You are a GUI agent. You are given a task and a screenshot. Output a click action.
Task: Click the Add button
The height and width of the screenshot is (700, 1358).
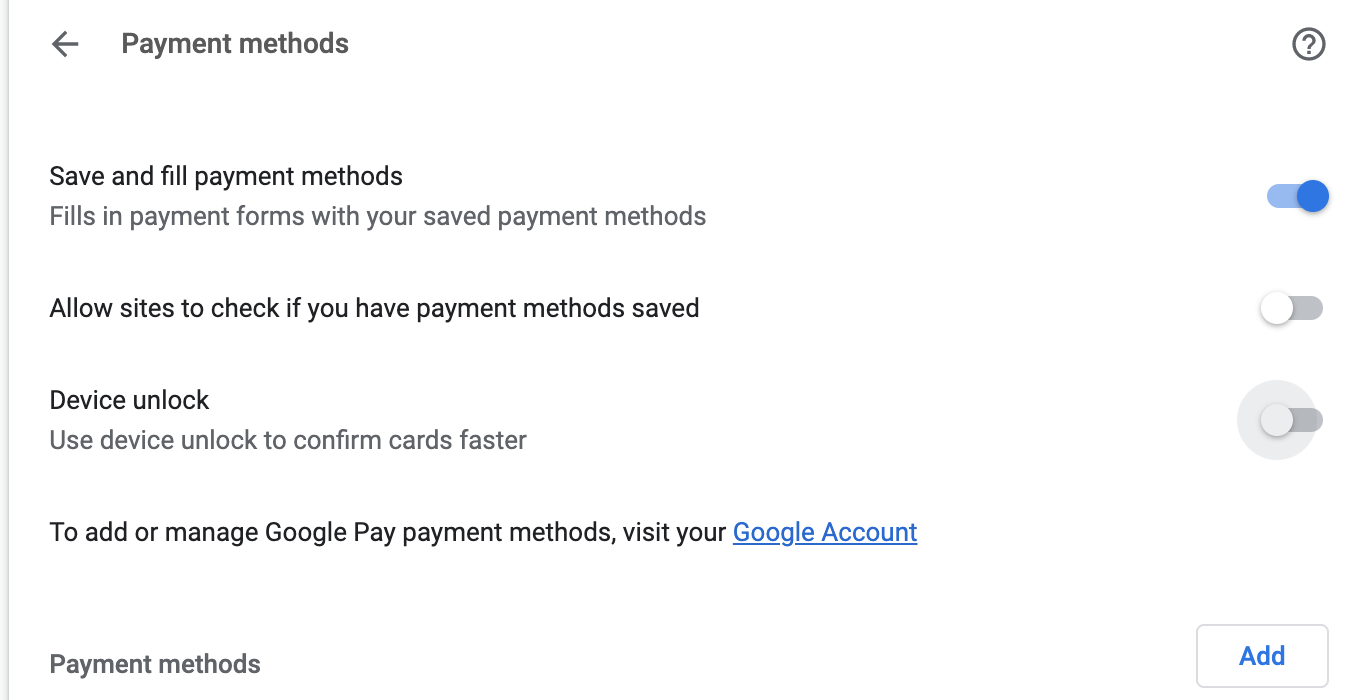(1261, 656)
